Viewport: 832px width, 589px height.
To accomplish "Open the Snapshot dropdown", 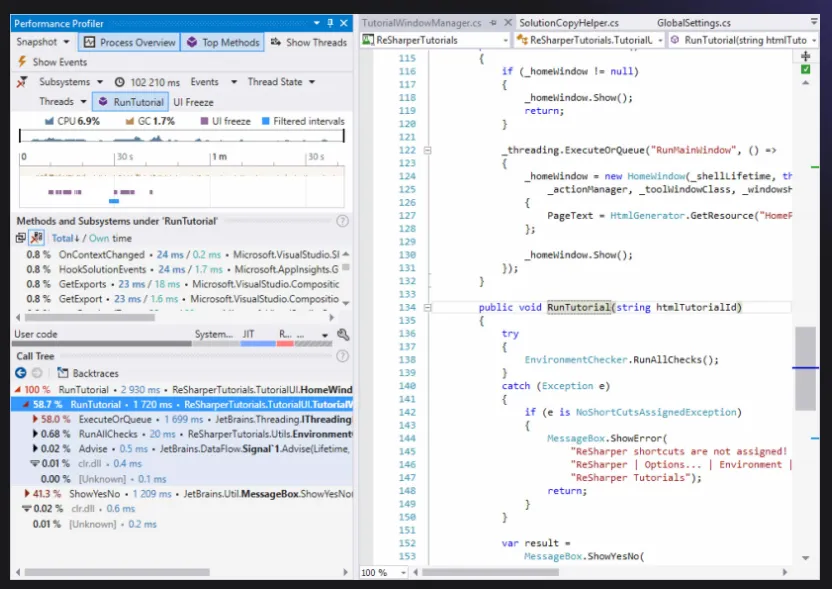I will click(x=43, y=42).
